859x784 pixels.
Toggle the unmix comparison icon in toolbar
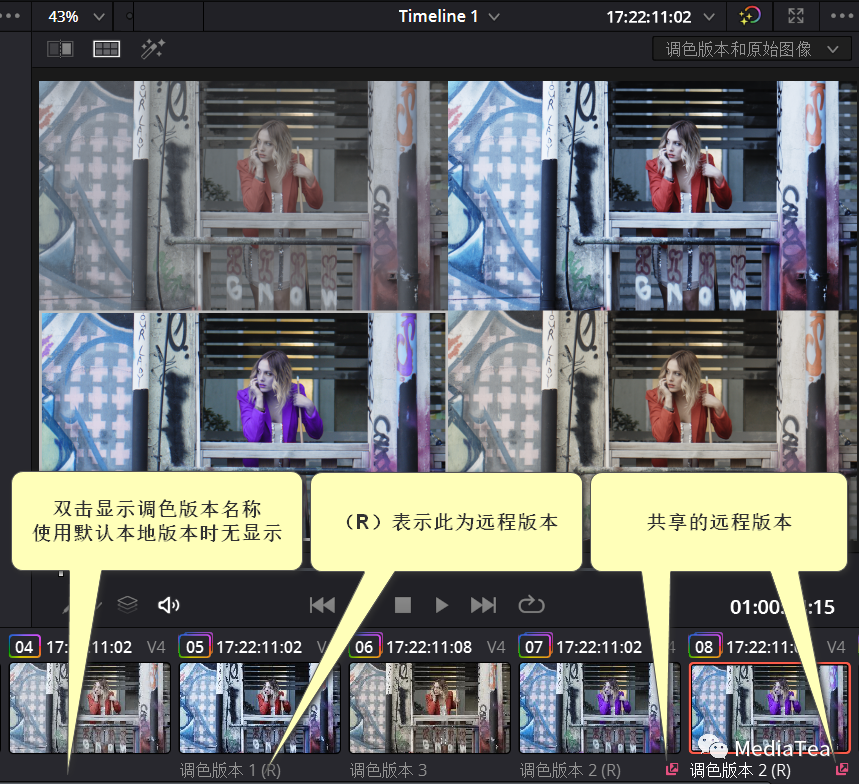click(x=61, y=48)
